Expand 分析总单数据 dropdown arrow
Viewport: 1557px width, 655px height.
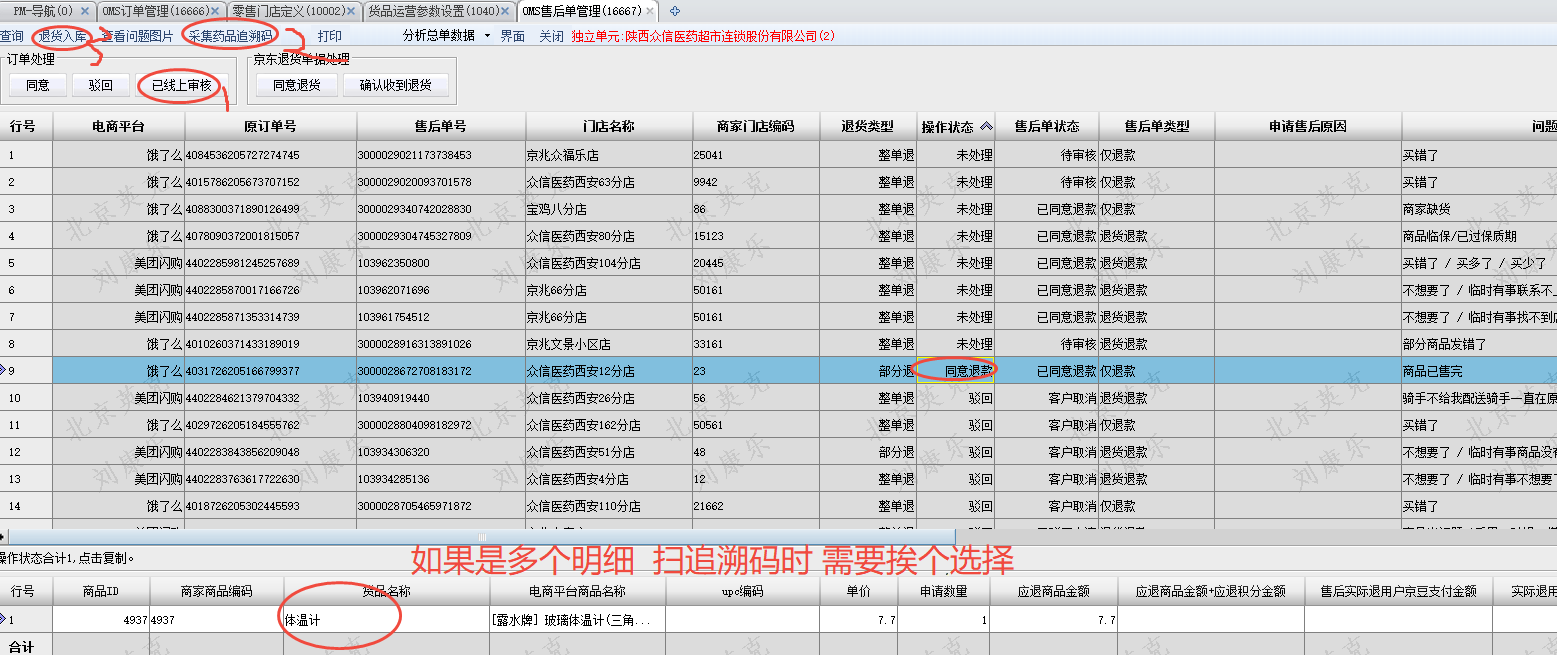(487, 36)
